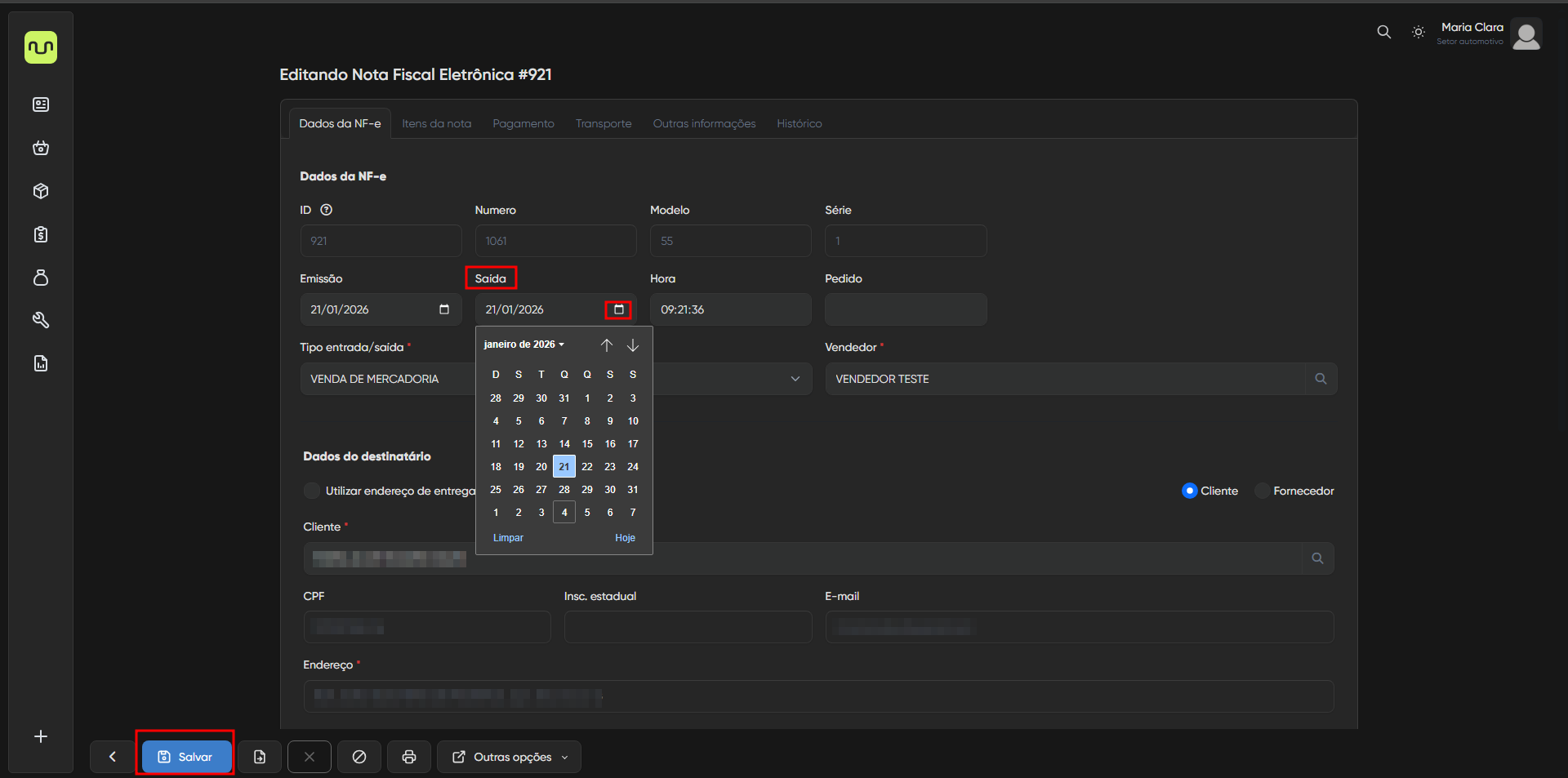
Task: Enable Utilizar endereço de entrega option
Action: (x=312, y=491)
